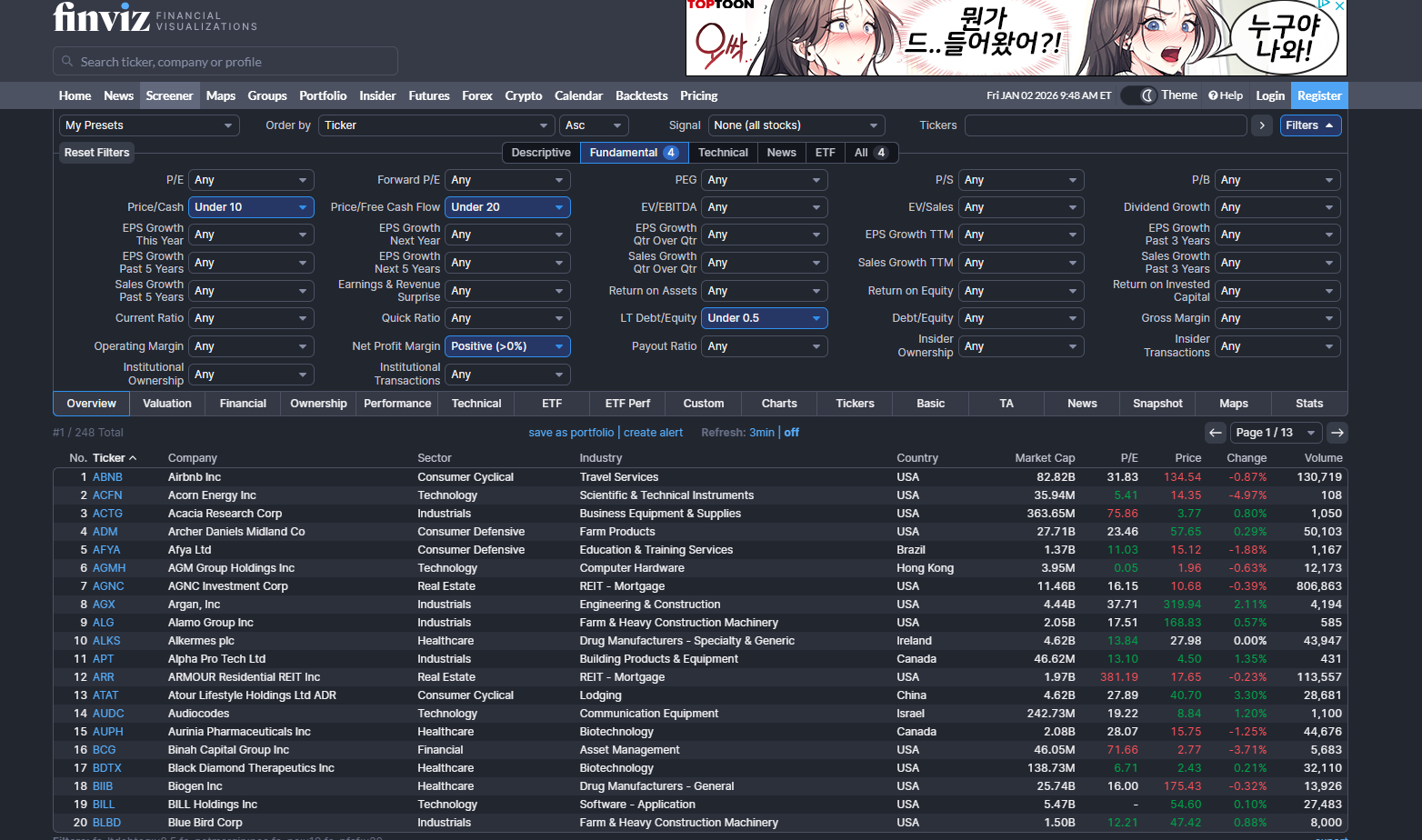Switch to the Snapshot view tab
This screenshot has height=840, width=1422.
[1157, 404]
